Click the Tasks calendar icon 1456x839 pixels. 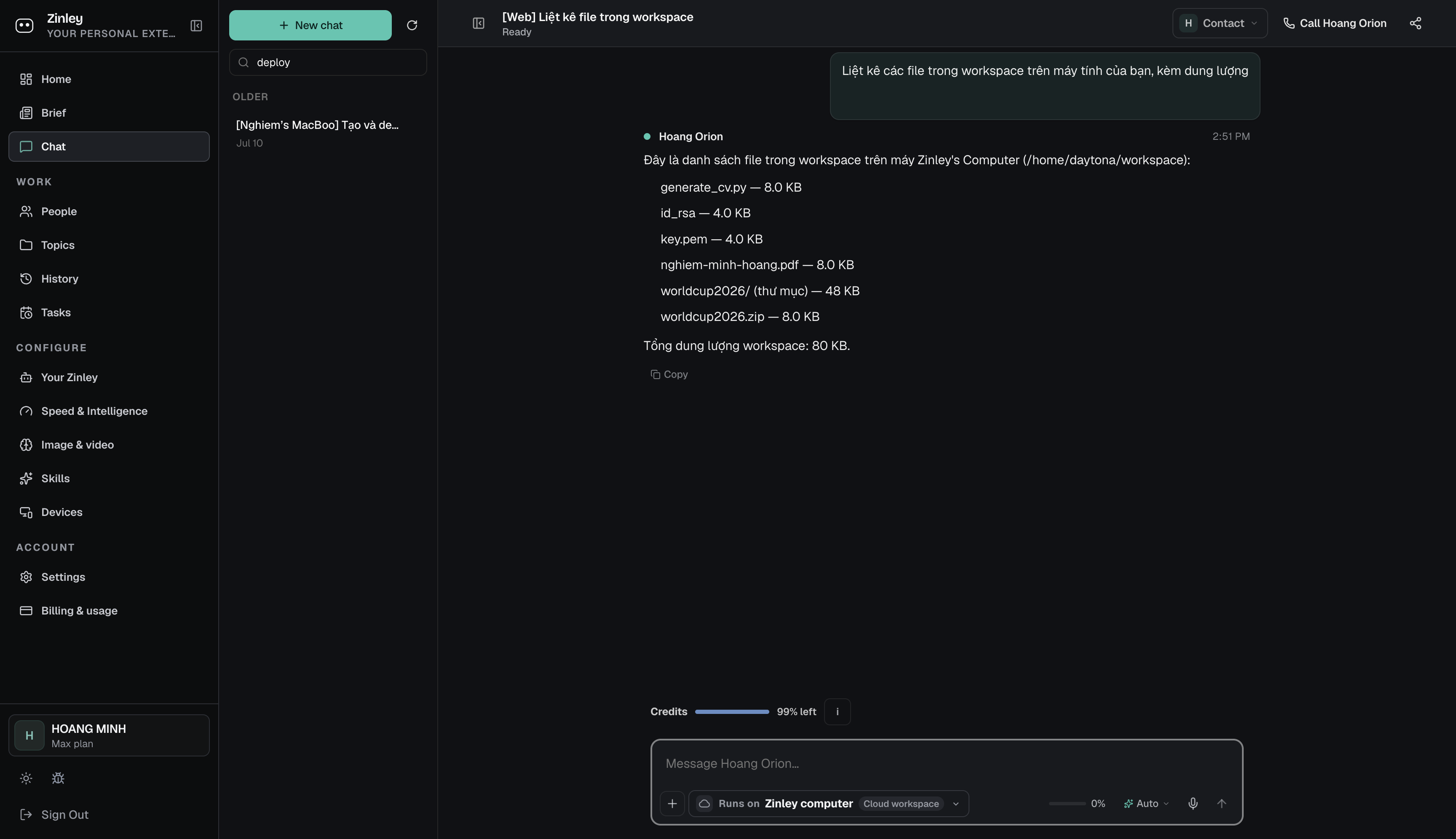click(x=26, y=313)
